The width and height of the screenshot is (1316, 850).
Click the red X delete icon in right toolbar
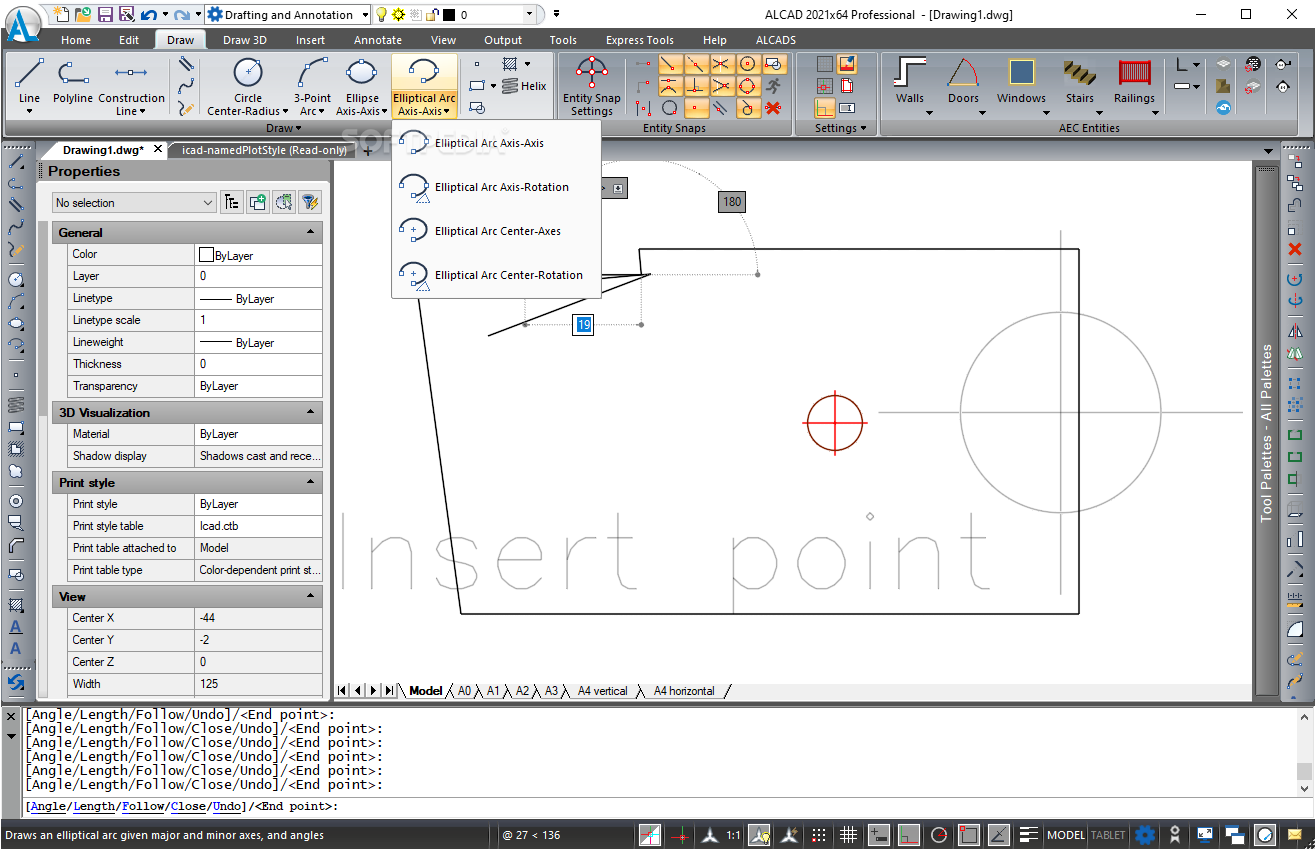pyautogui.click(x=1295, y=248)
